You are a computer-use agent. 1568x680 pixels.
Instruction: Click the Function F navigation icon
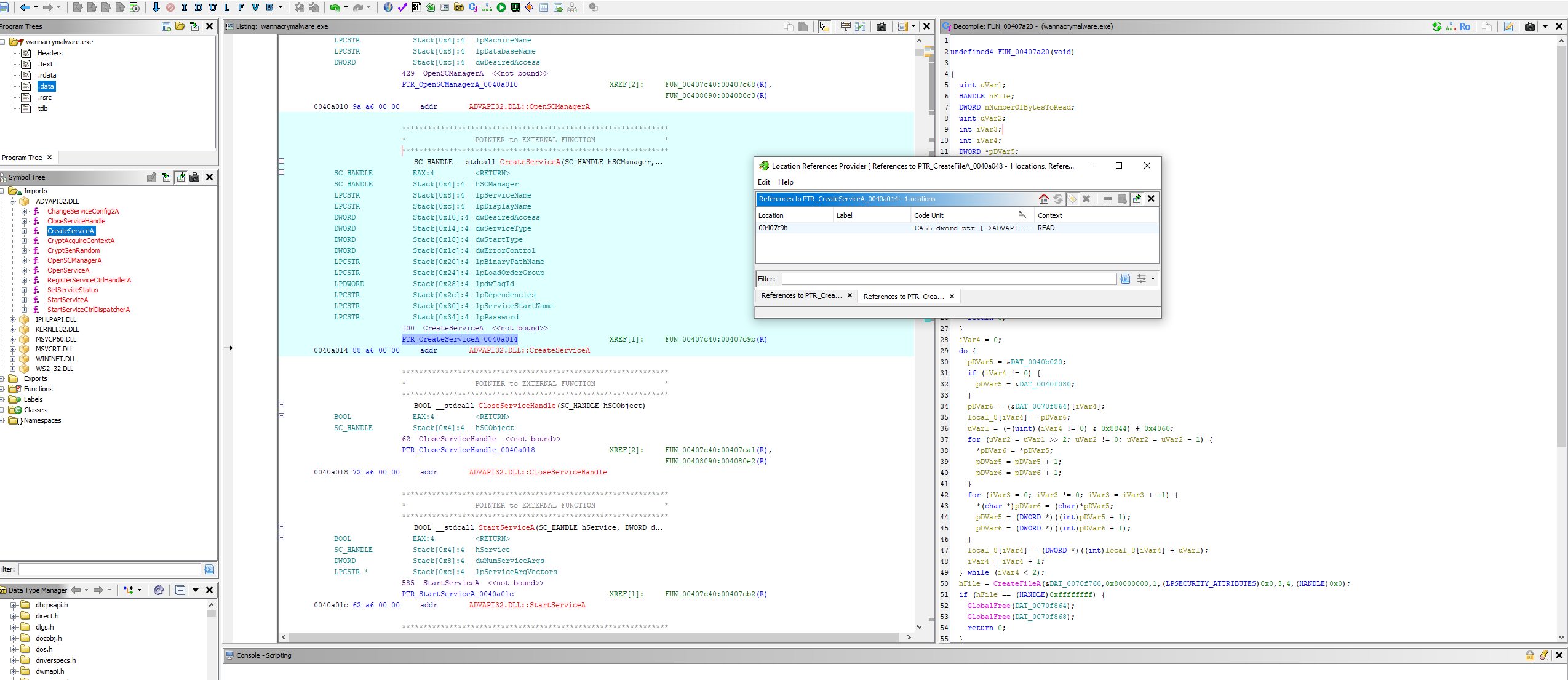coord(241,7)
